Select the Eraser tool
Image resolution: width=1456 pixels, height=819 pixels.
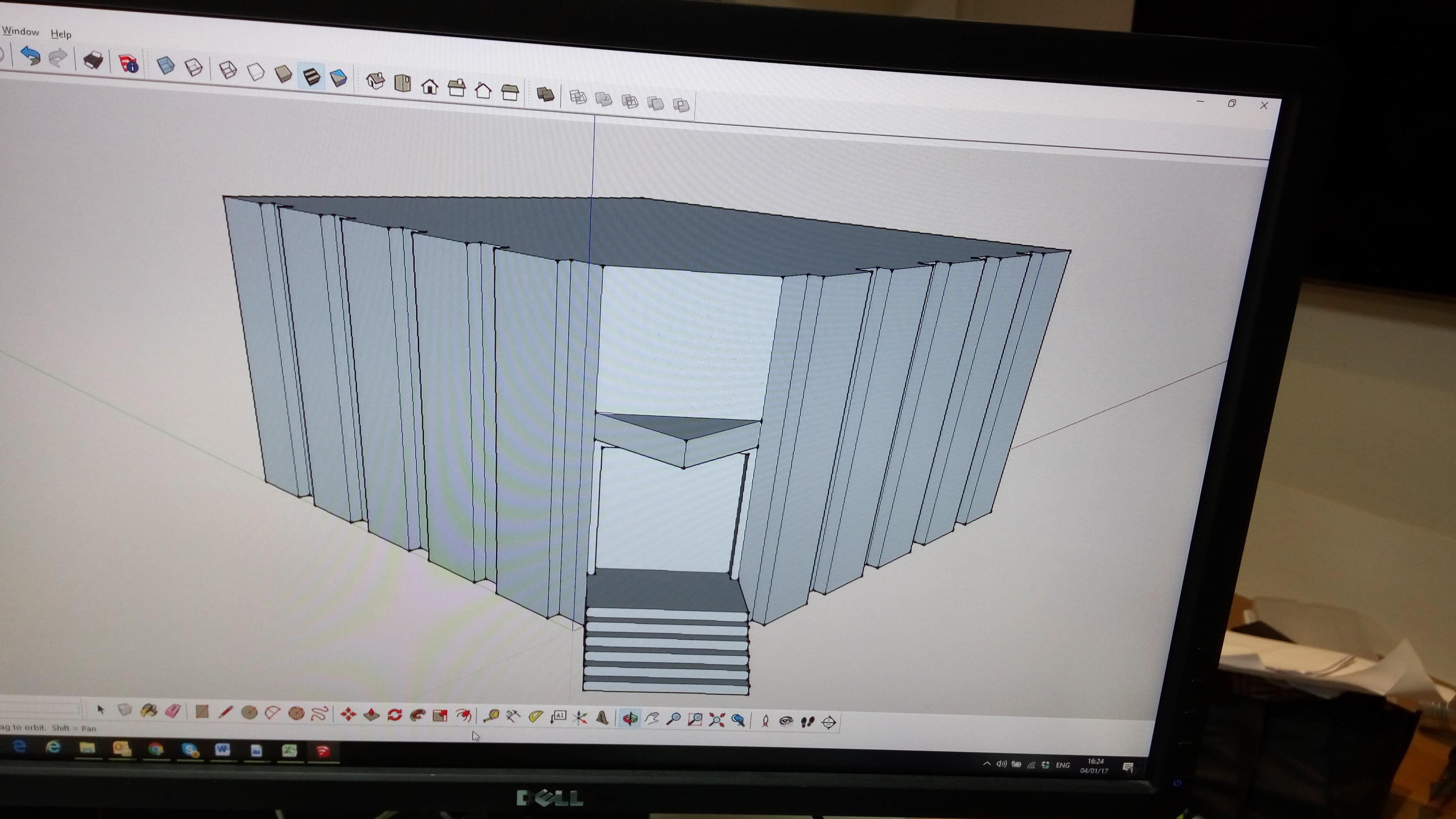172,710
